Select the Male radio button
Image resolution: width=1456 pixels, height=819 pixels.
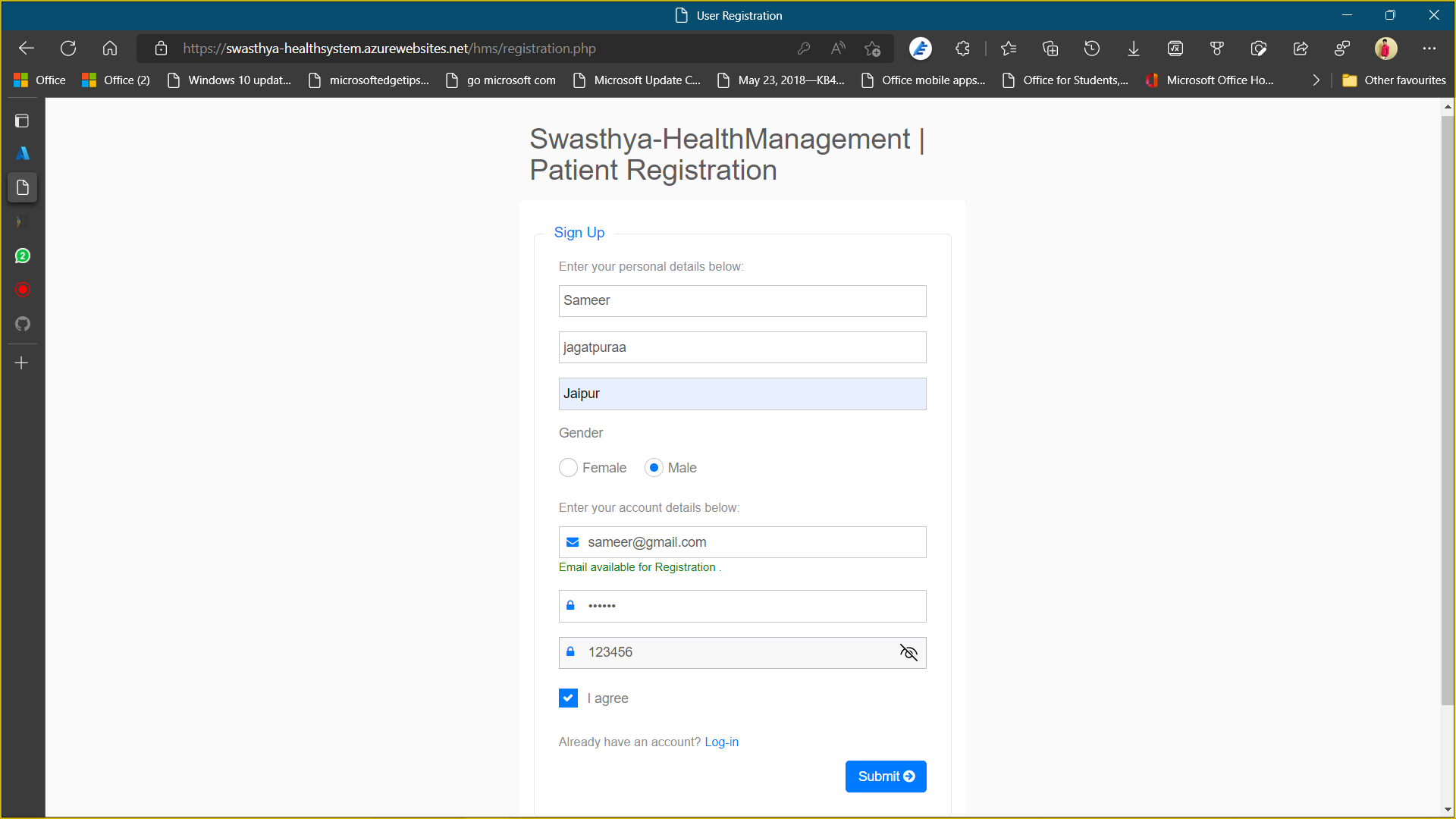click(x=654, y=468)
